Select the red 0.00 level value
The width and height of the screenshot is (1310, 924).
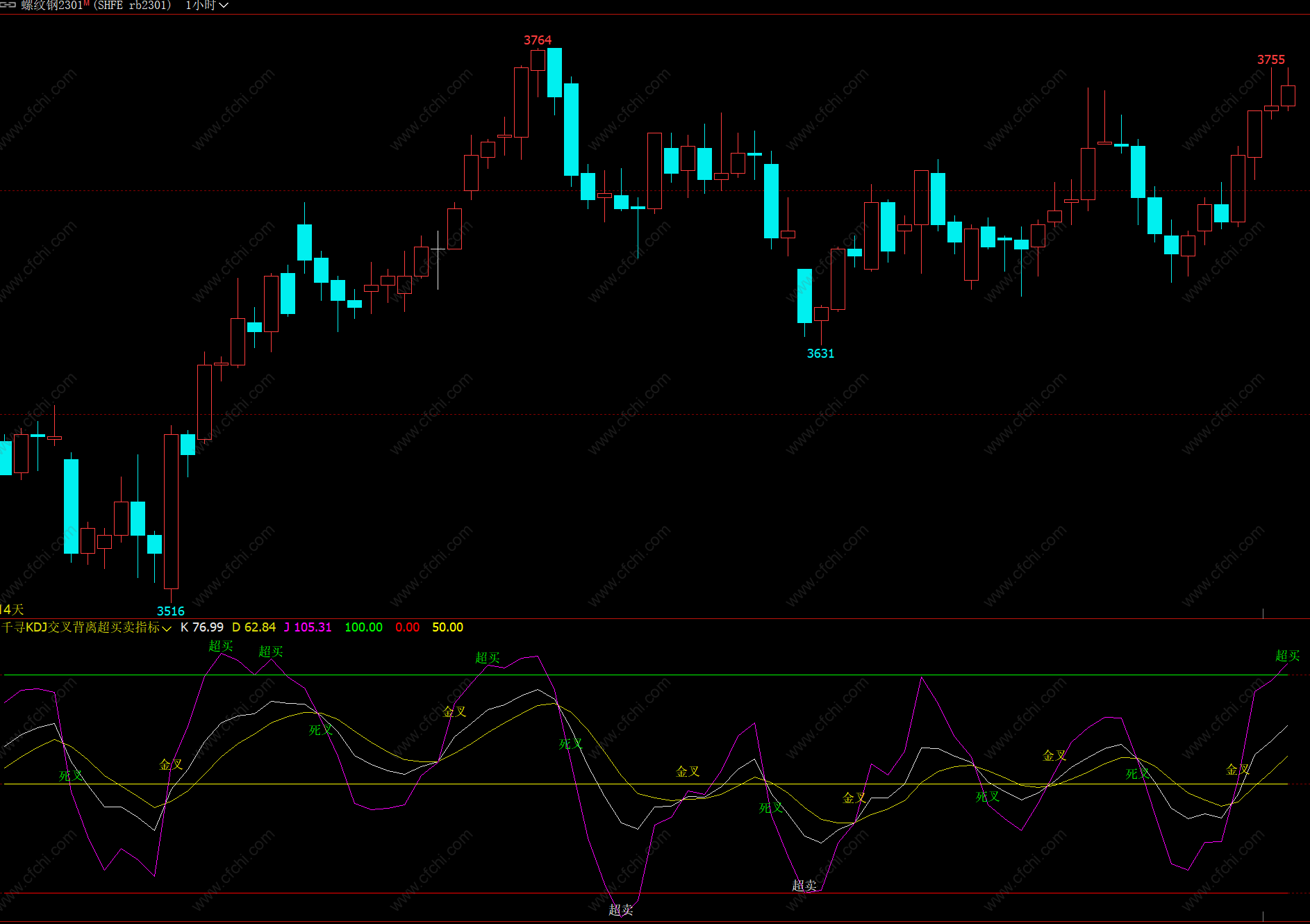(408, 627)
